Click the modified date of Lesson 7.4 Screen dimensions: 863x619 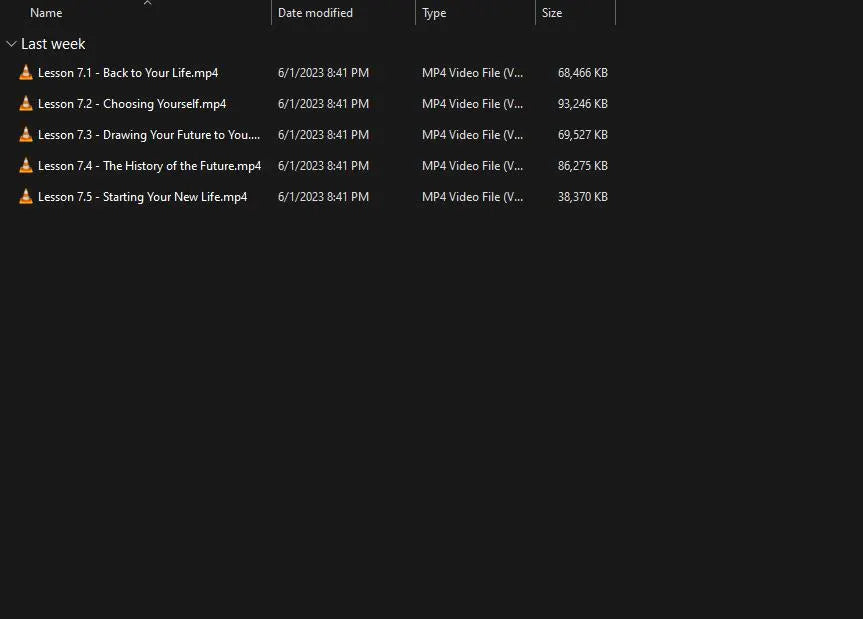[323, 166]
